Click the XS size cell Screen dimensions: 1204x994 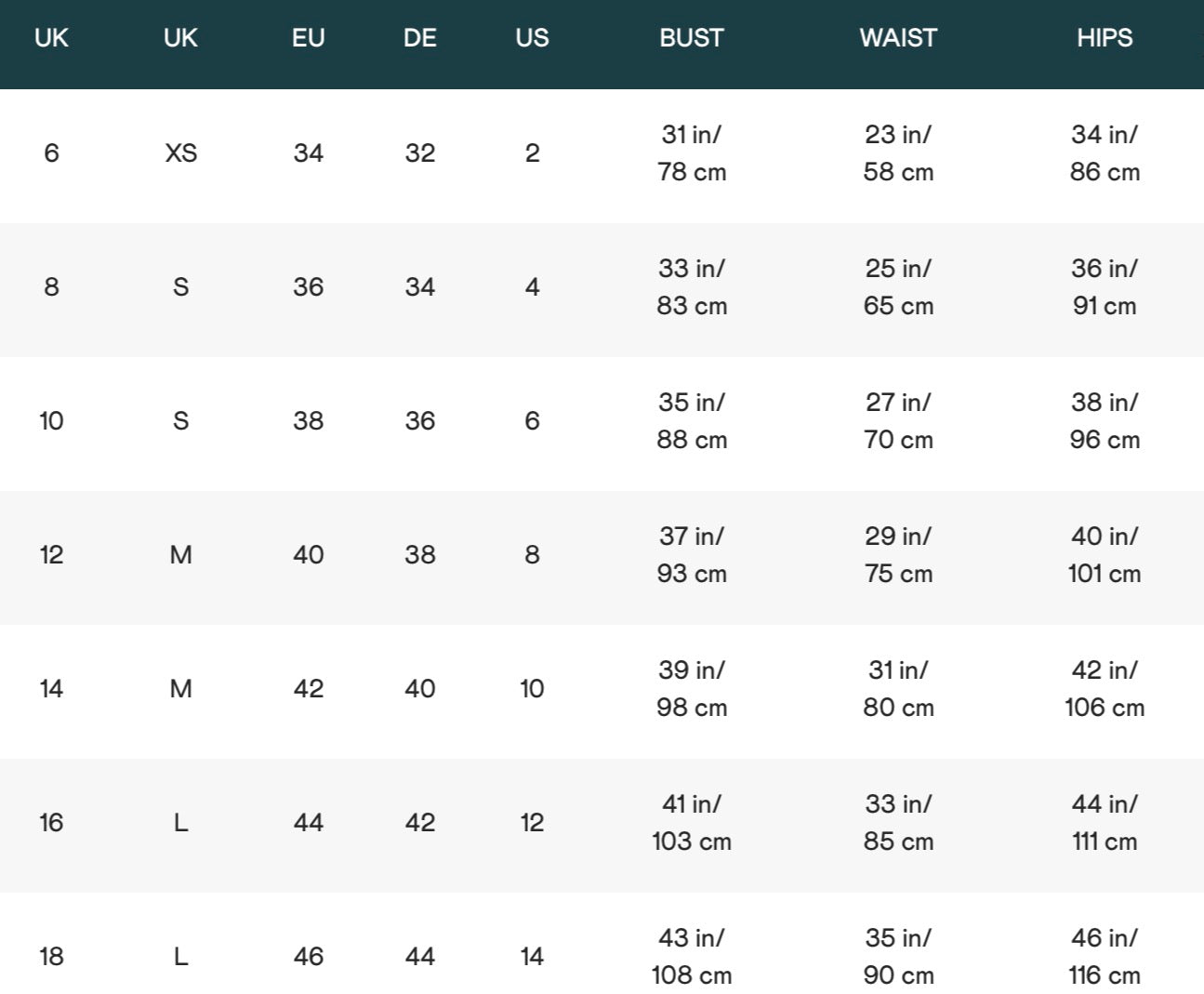click(x=181, y=153)
